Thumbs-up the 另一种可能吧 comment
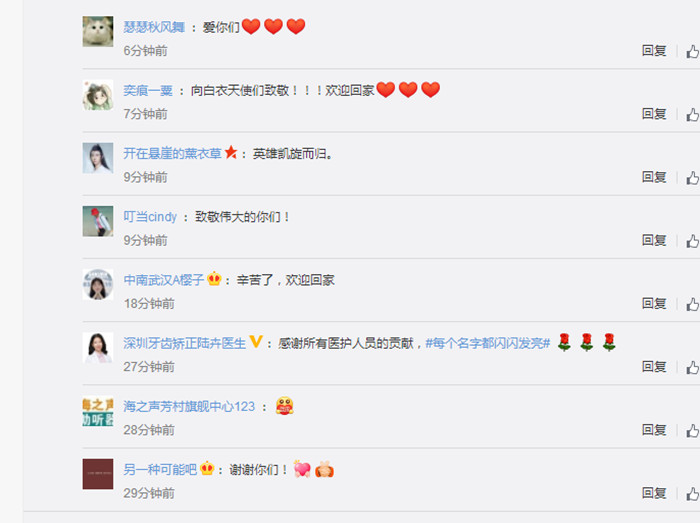Image resolution: width=700 pixels, height=523 pixels. [693, 494]
